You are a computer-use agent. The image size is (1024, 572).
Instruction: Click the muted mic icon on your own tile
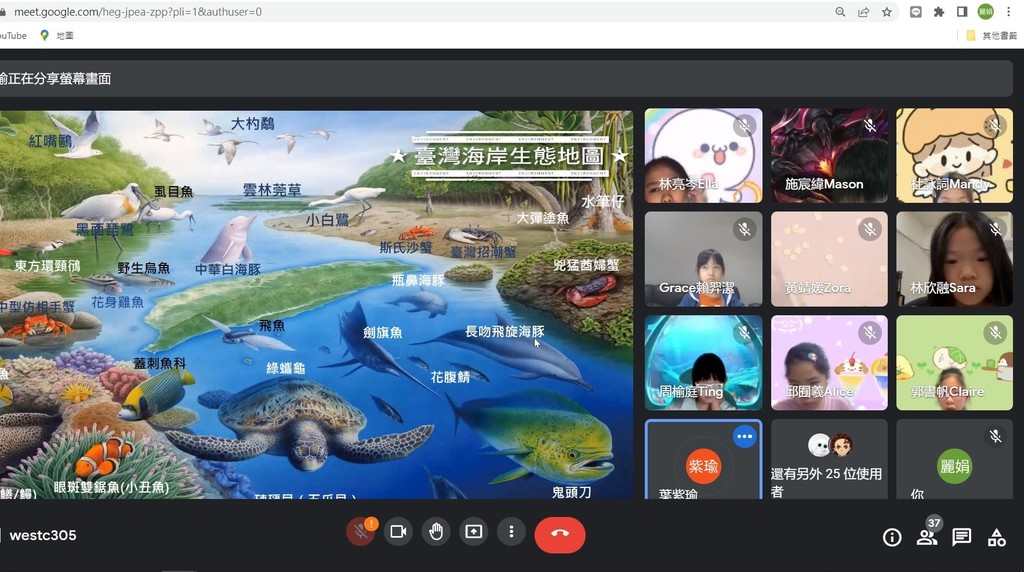click(995, 436)
